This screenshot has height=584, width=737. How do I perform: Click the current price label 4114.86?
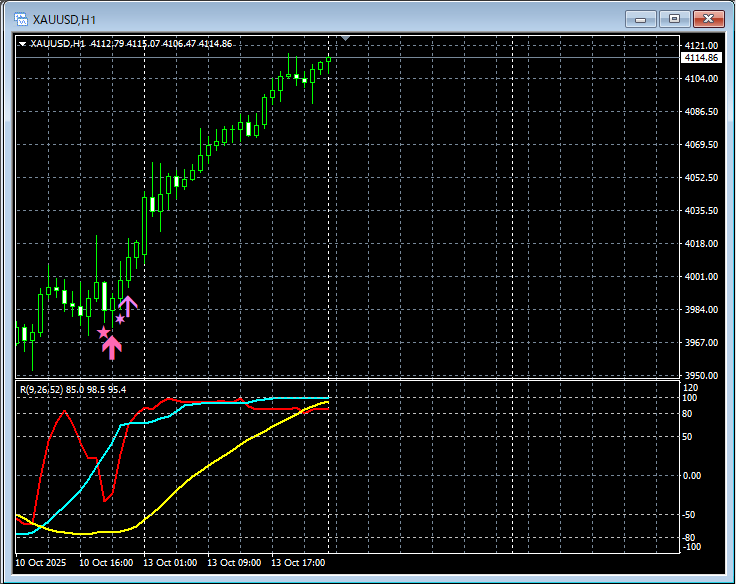tap(701, 57)
